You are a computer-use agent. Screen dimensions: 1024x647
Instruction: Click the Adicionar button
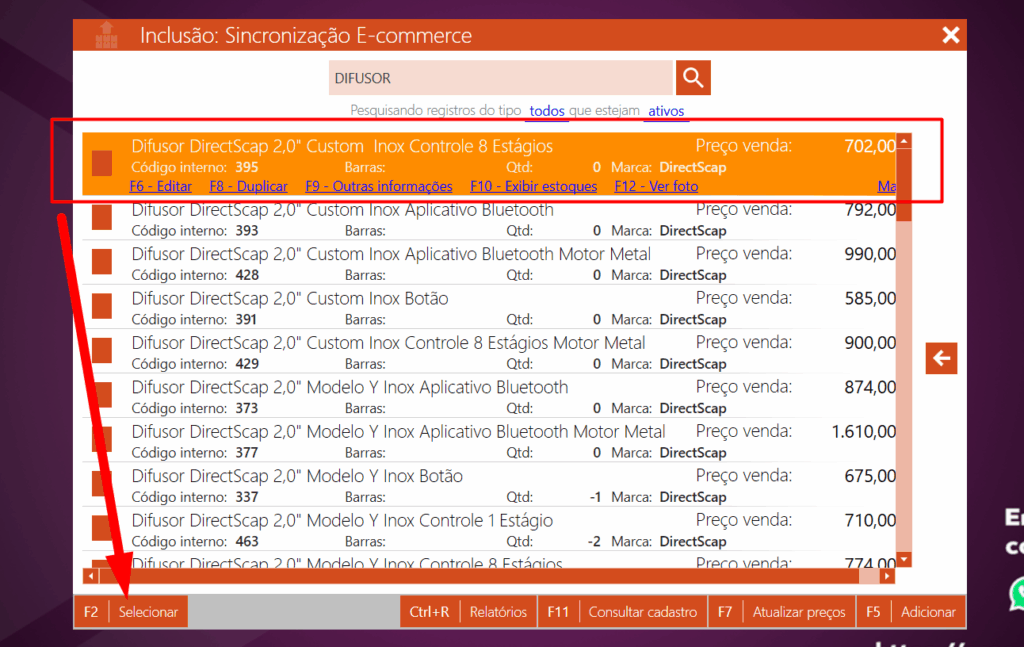(928, 612)
